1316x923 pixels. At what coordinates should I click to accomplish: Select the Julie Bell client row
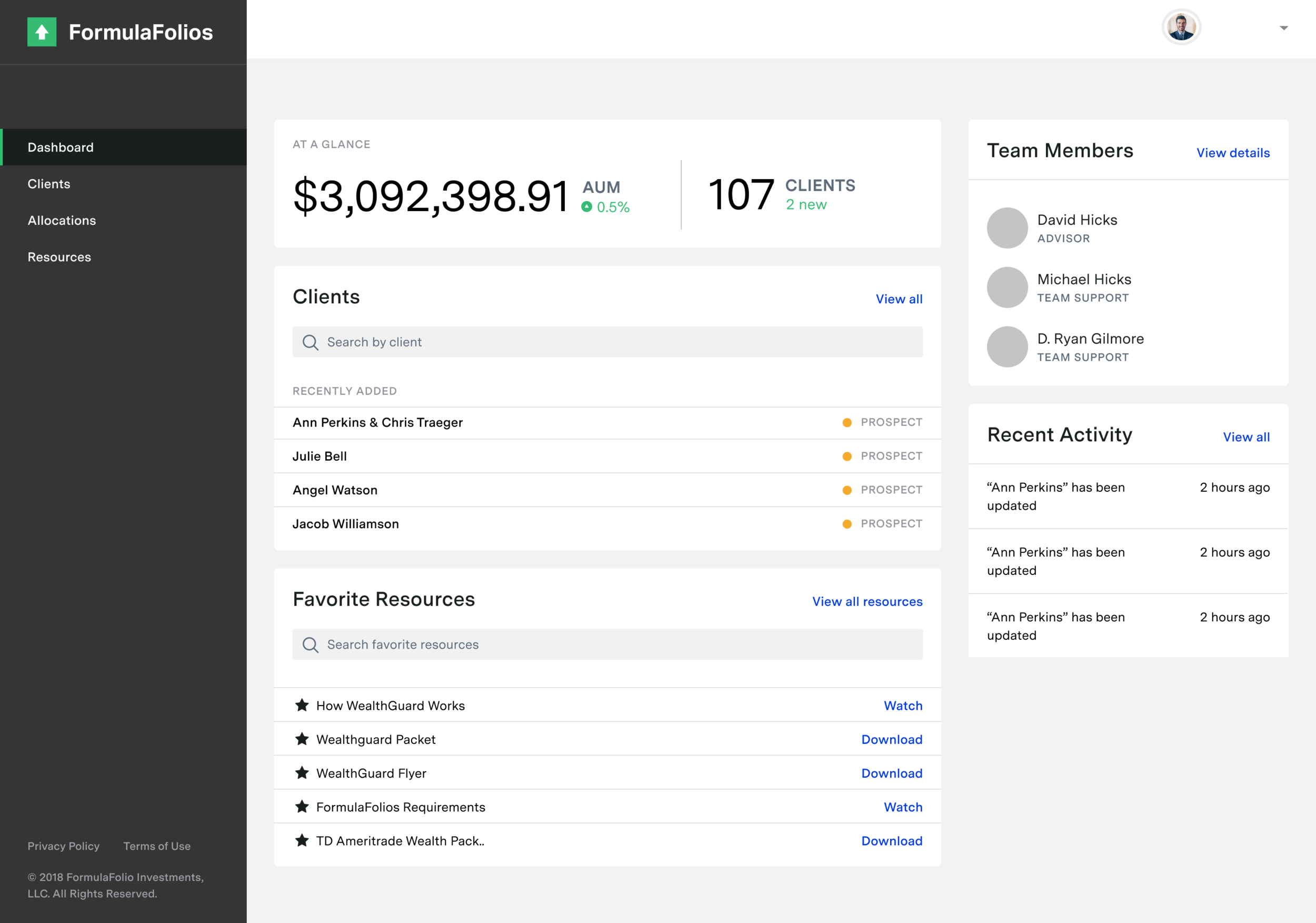point(607,456)
